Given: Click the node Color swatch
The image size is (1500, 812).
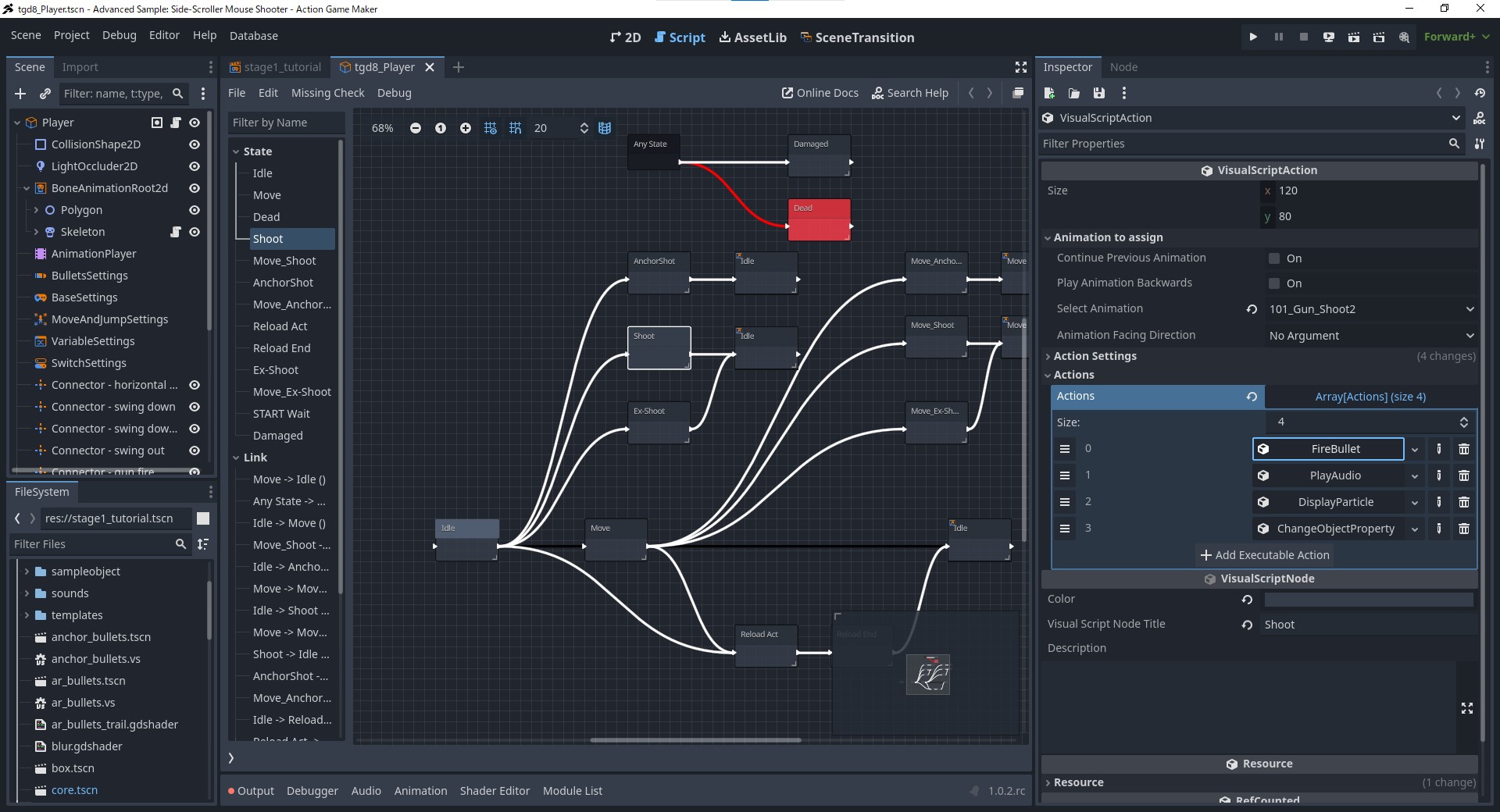Looking at the screenshot, I should click(x=1369, y=600).
